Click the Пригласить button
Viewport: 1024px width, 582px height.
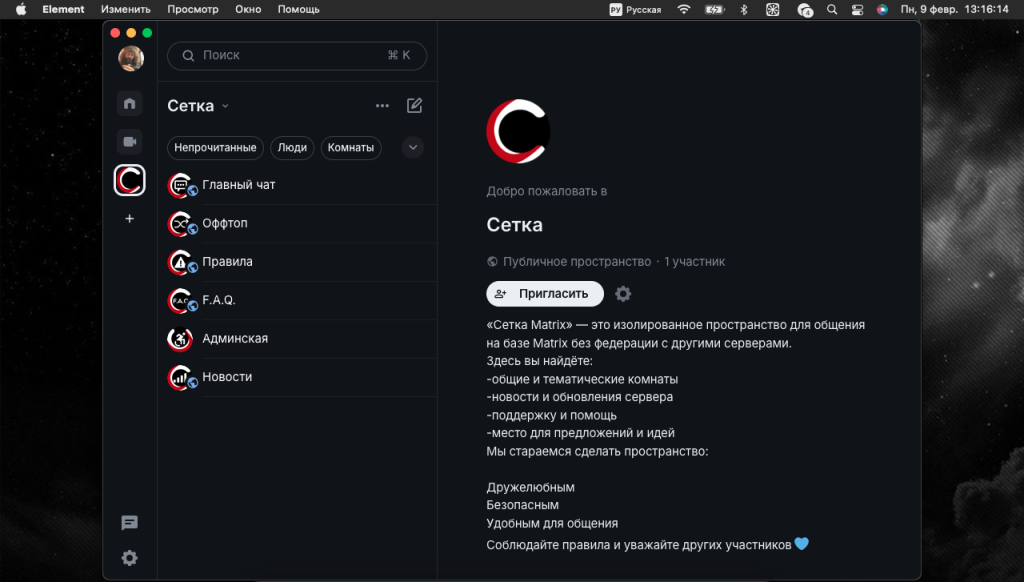(544, 294)
